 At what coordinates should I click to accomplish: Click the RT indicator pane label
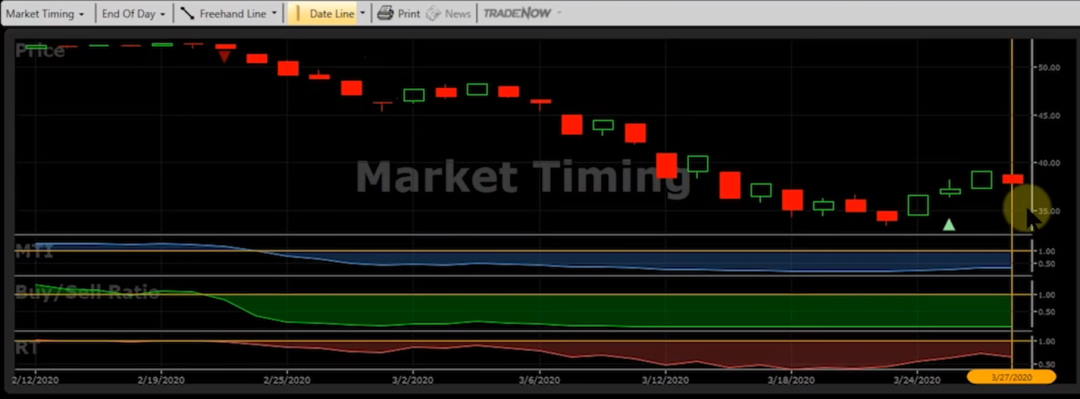[27, 348]
